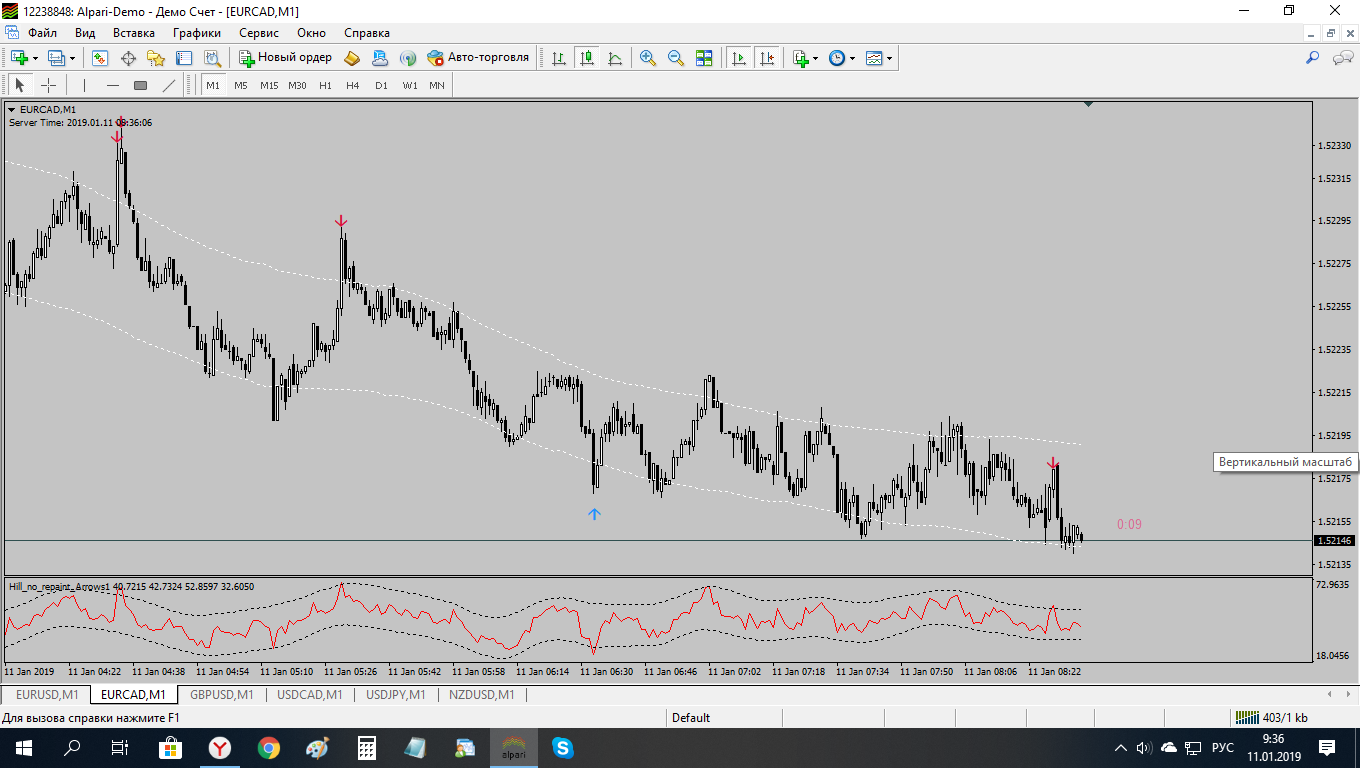Click the vertical price scale axis

1334,340
